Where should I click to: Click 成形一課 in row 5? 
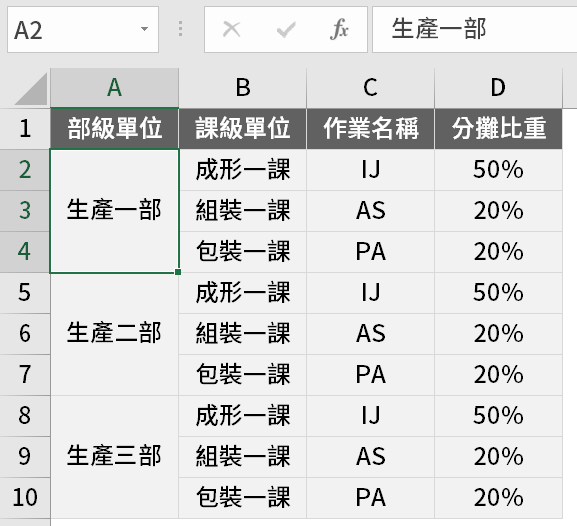coord(243,293)
